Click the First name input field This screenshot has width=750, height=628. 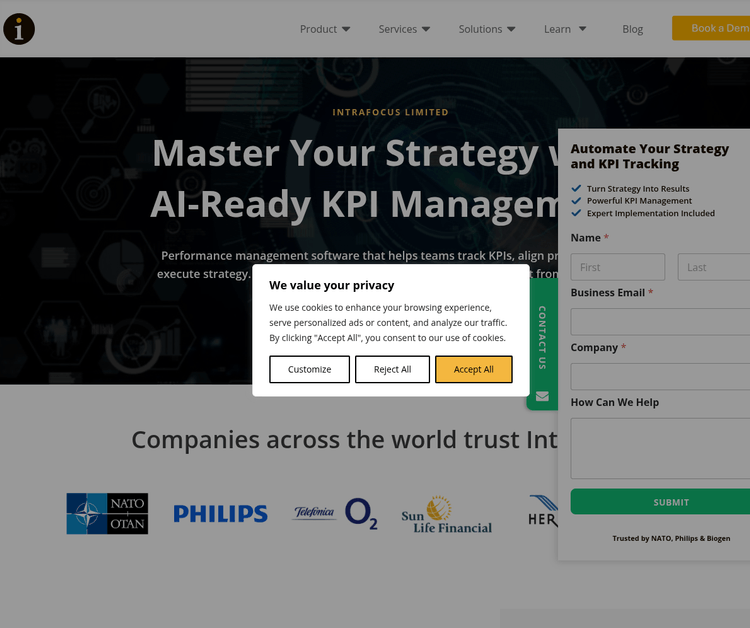[618, 267]
